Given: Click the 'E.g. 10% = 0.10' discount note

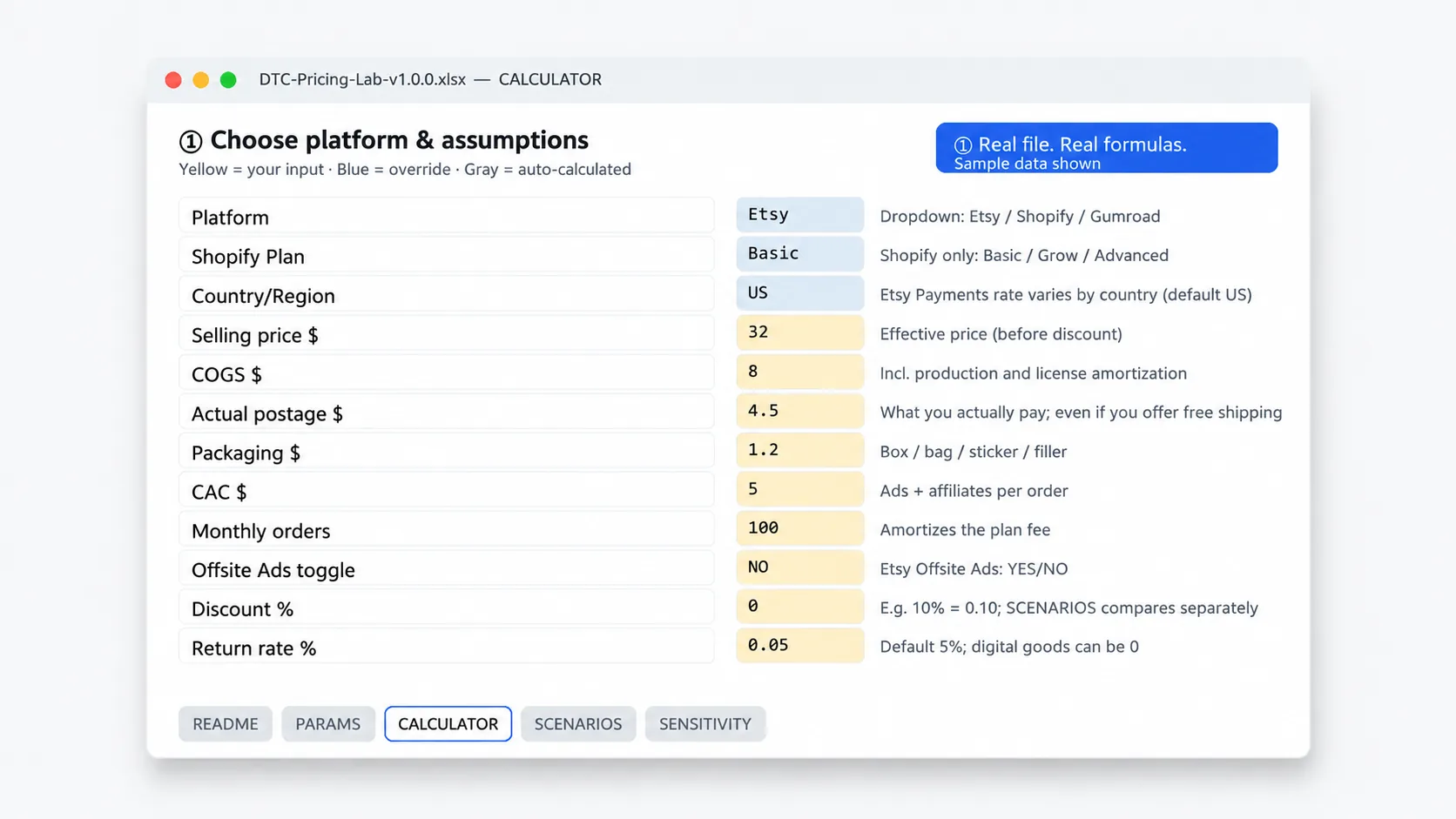Looking at the screenshot, I should point(1068,608).
